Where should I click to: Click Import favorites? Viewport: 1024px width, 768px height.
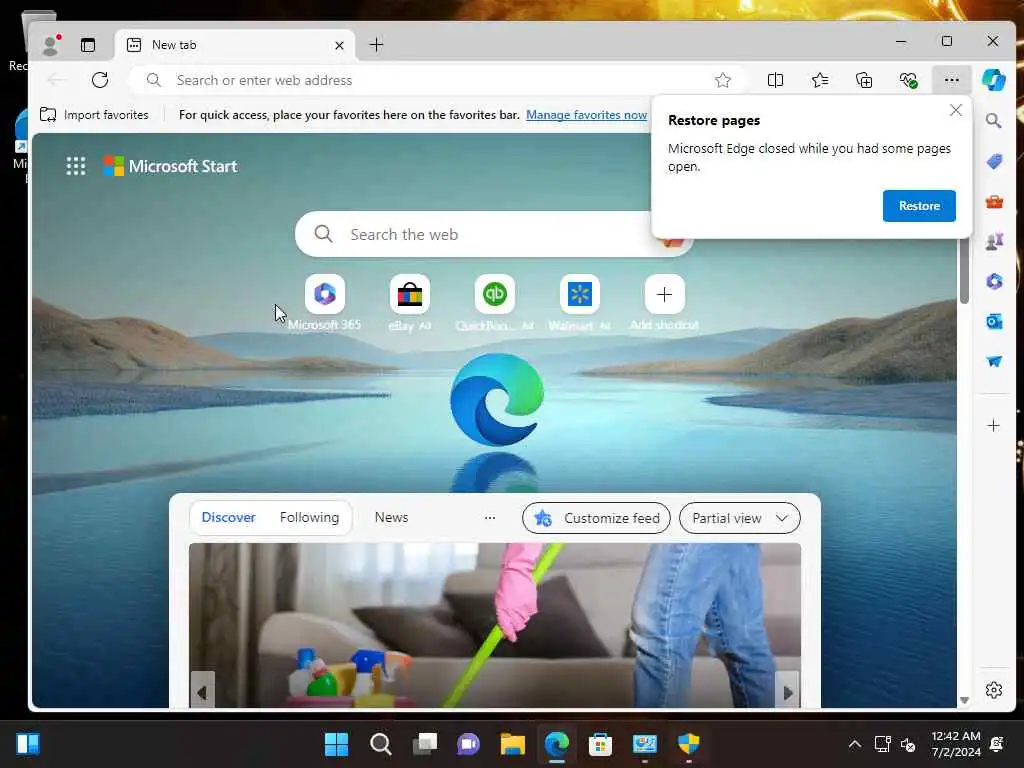click(x=94, y=115)
